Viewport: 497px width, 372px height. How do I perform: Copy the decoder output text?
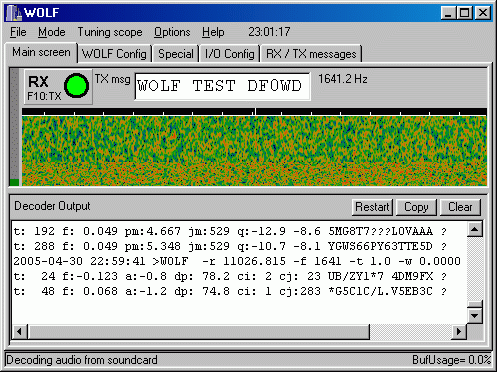[416, 207]
